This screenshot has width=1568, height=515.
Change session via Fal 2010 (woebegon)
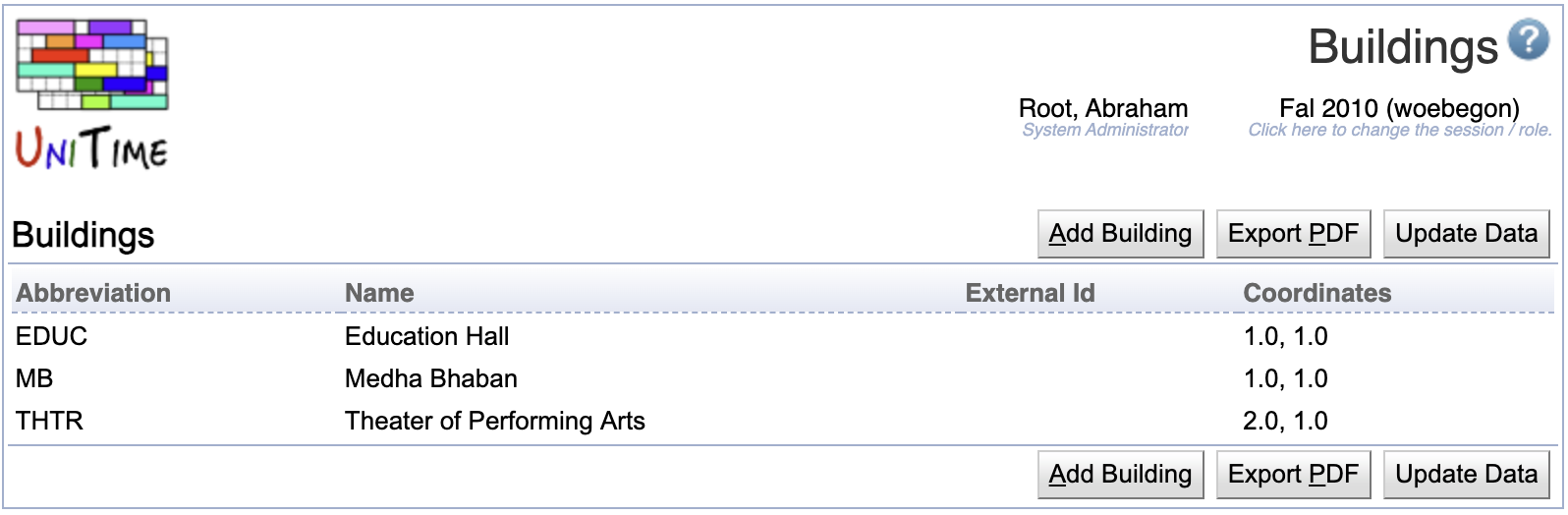1399,108
